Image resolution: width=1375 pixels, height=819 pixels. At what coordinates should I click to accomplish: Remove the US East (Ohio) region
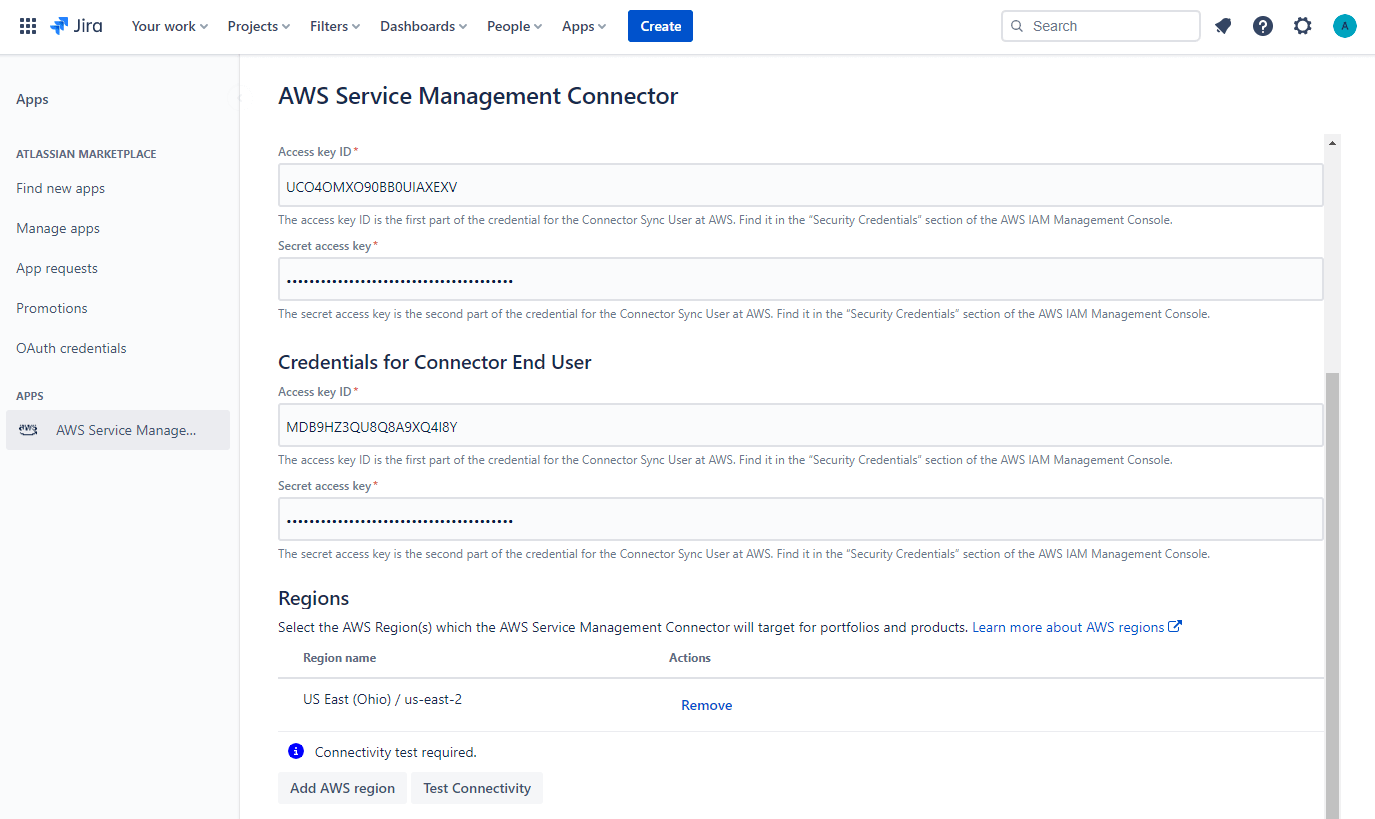706,704
